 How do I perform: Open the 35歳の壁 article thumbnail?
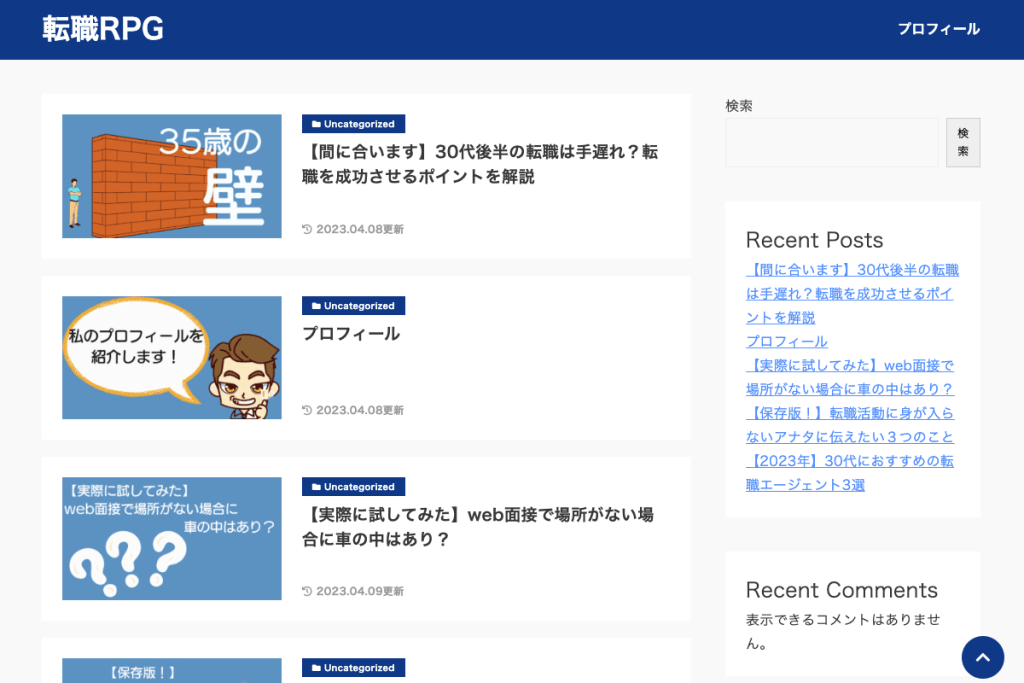tap(172, 176)
